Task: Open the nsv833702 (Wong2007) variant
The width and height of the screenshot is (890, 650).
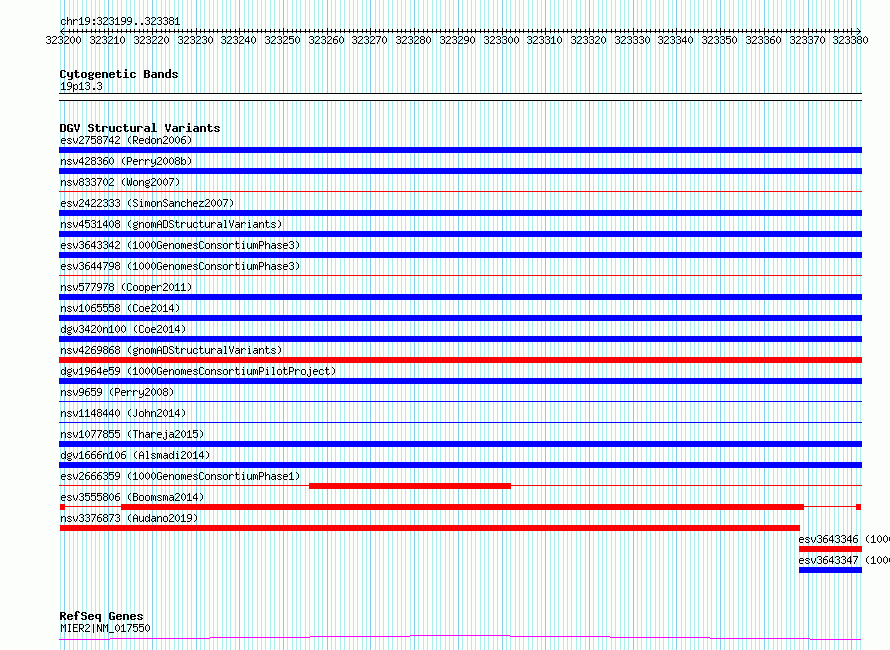Action: point(120,182)
